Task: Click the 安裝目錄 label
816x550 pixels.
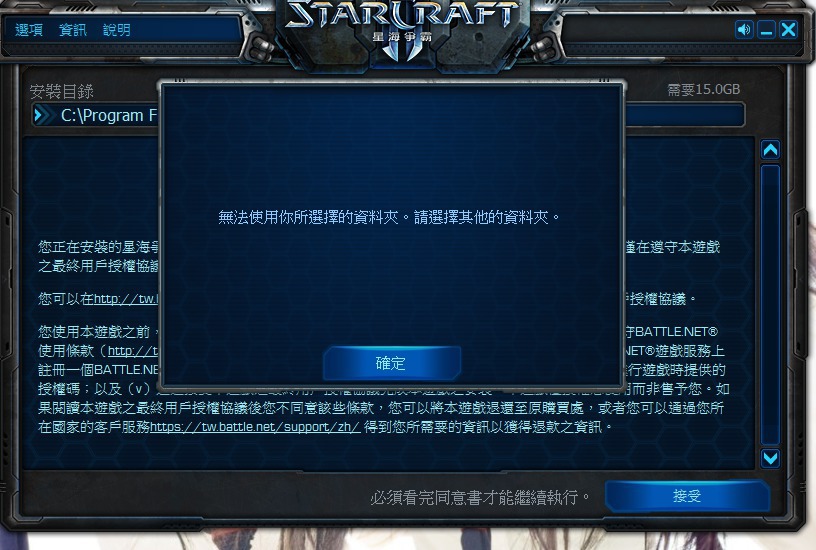Action: [x=61, y=92]
